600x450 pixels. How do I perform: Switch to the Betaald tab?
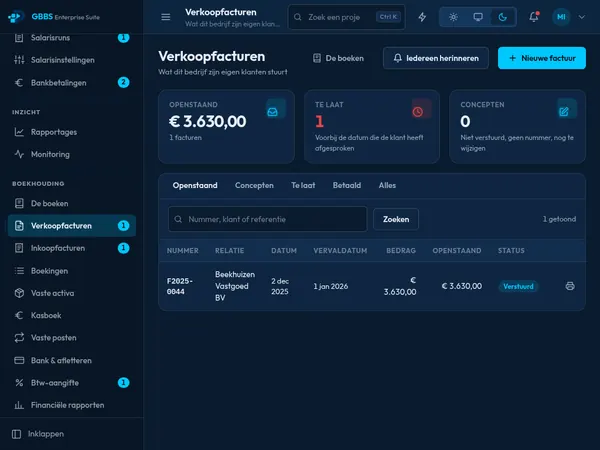coord(347,186)
